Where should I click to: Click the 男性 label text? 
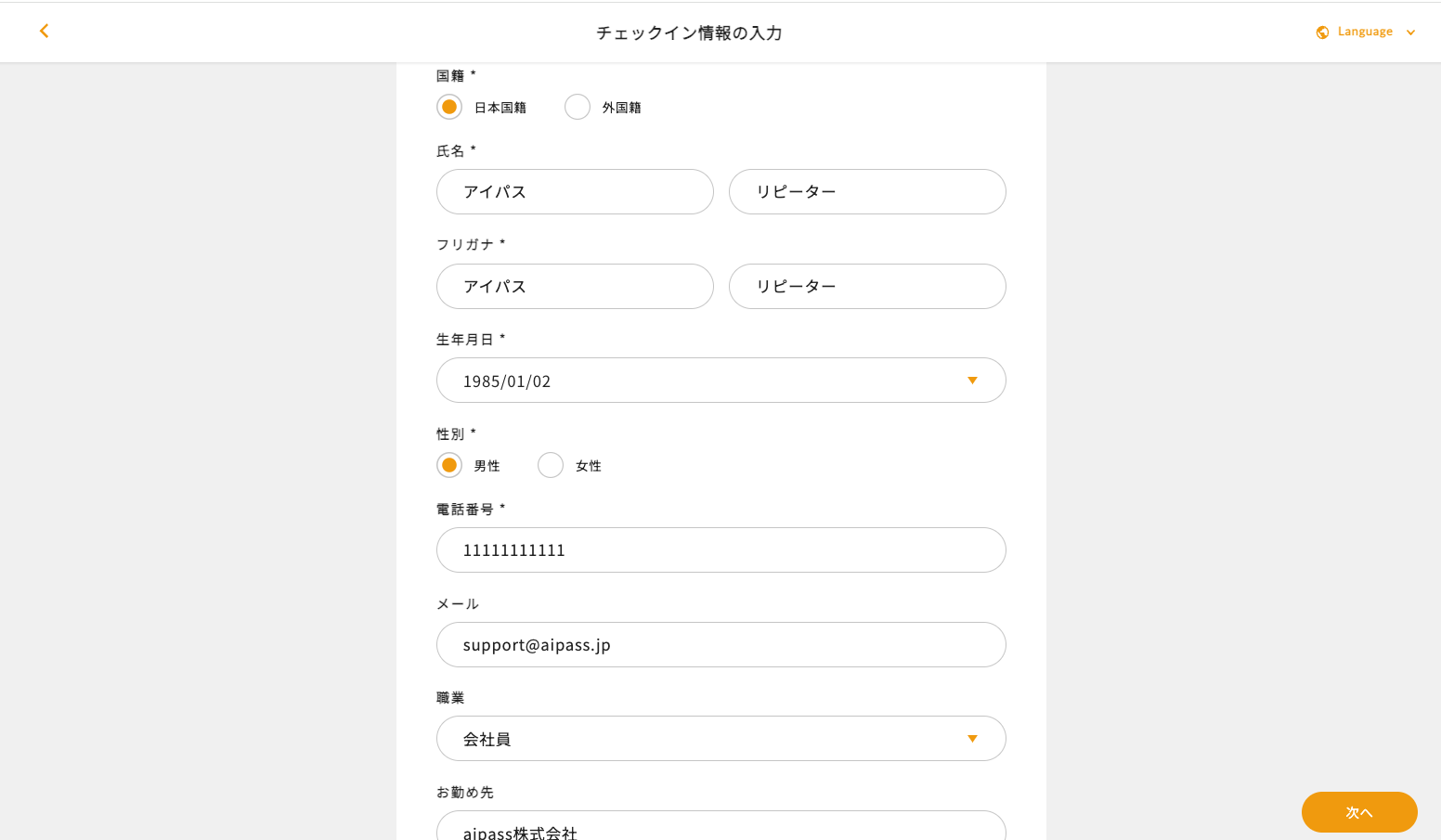[487, 466]
